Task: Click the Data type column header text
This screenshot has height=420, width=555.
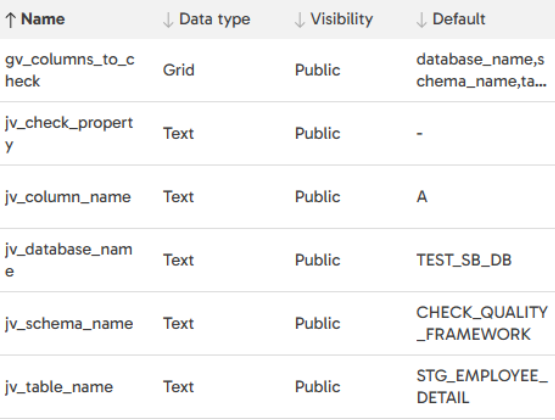Action: click(214, 19)
